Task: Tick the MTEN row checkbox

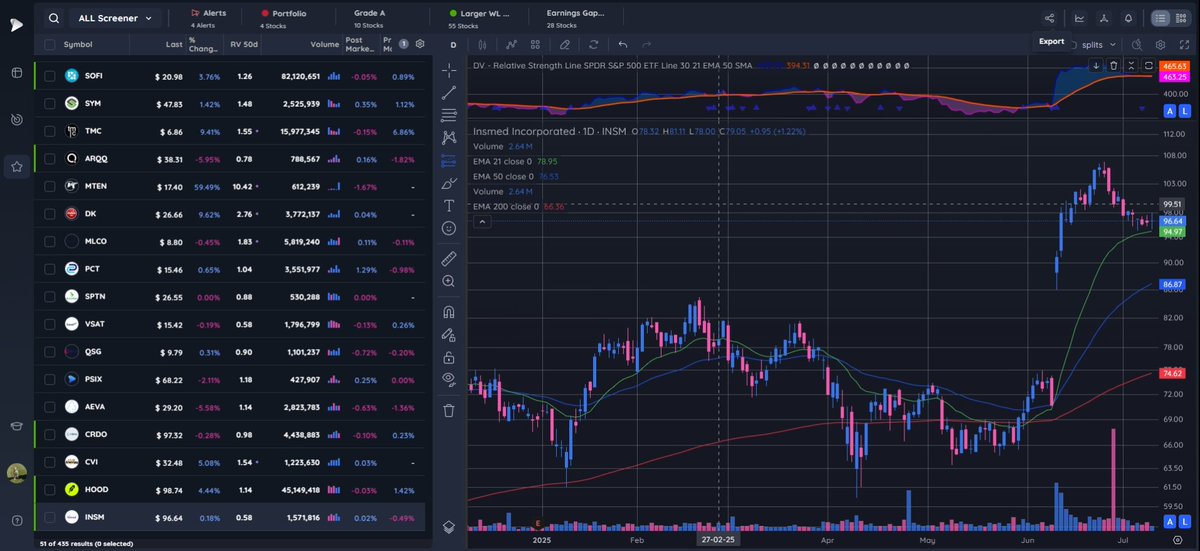Action: [49, 186]
